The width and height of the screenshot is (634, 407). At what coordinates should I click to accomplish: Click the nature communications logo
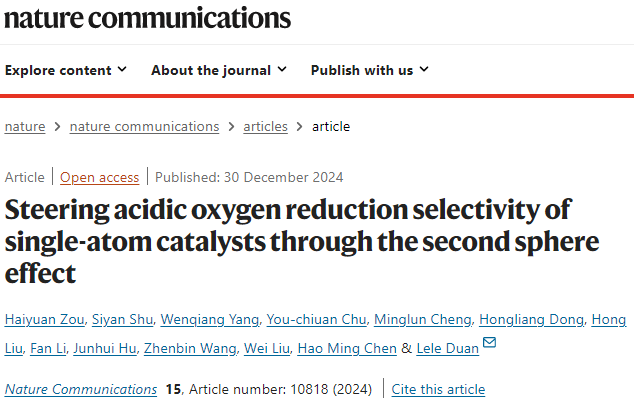click(147, 18)
